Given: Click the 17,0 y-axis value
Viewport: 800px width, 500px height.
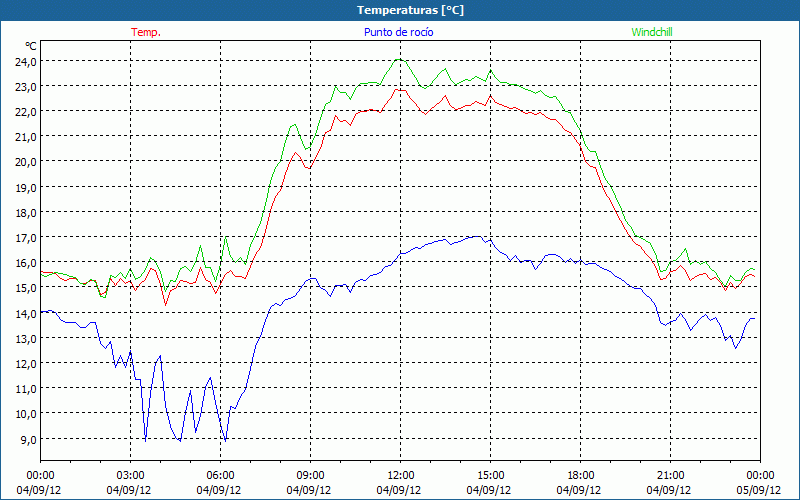Looking at the screenshot, I should (27, 238).
